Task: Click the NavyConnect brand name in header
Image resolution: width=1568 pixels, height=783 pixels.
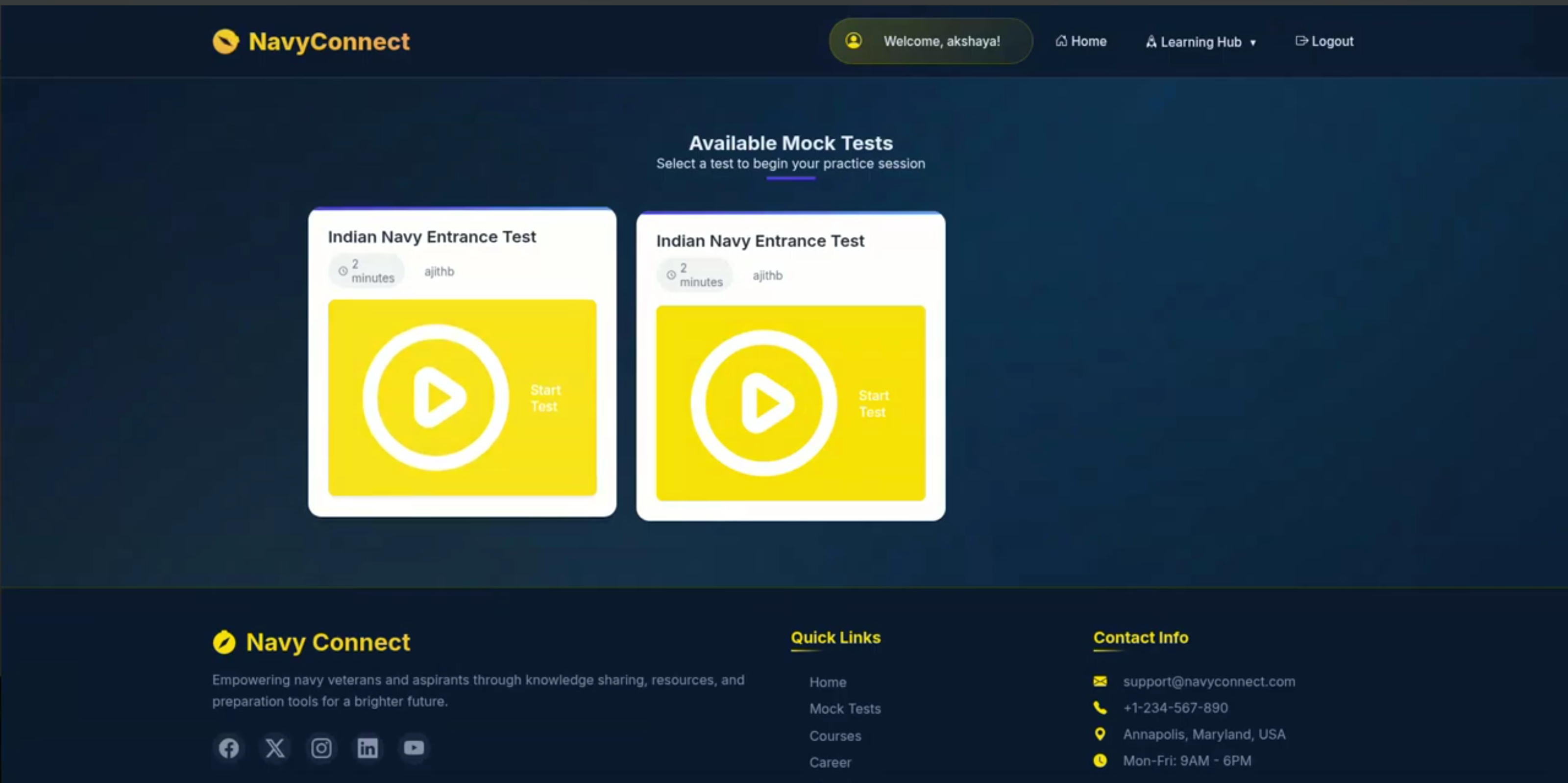Action: [x=329, y=41]
